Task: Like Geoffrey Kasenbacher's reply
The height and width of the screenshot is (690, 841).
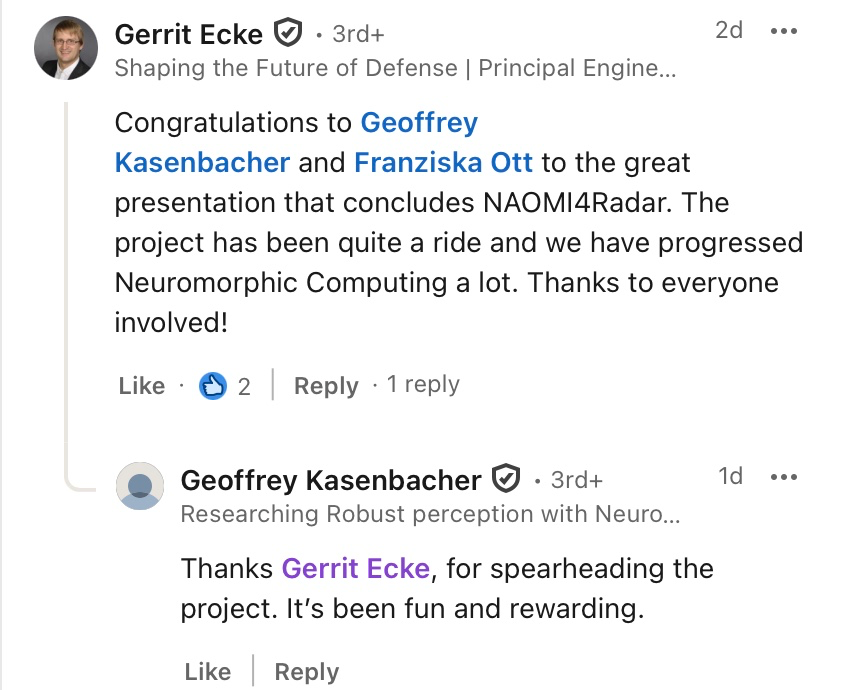Action: pos(208,672)
